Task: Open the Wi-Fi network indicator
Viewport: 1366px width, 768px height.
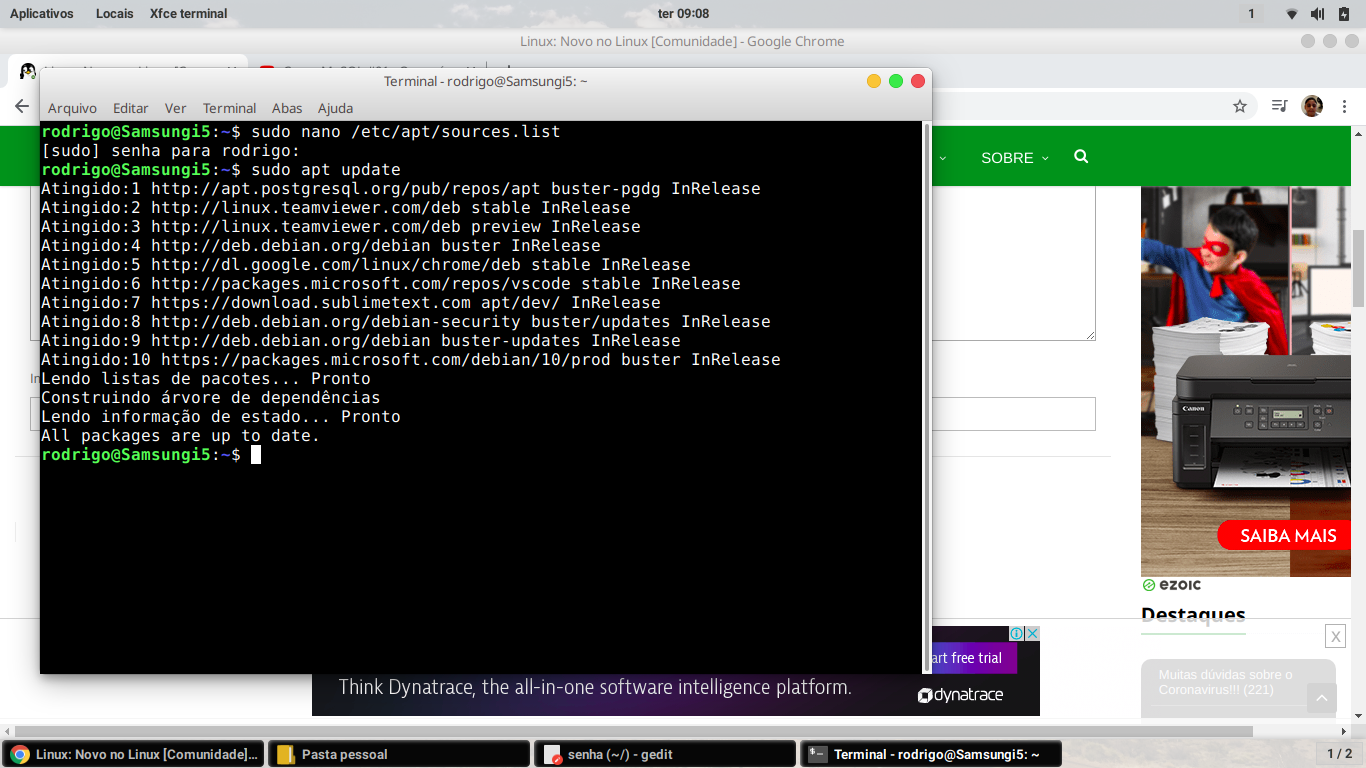Action: 1292,14
